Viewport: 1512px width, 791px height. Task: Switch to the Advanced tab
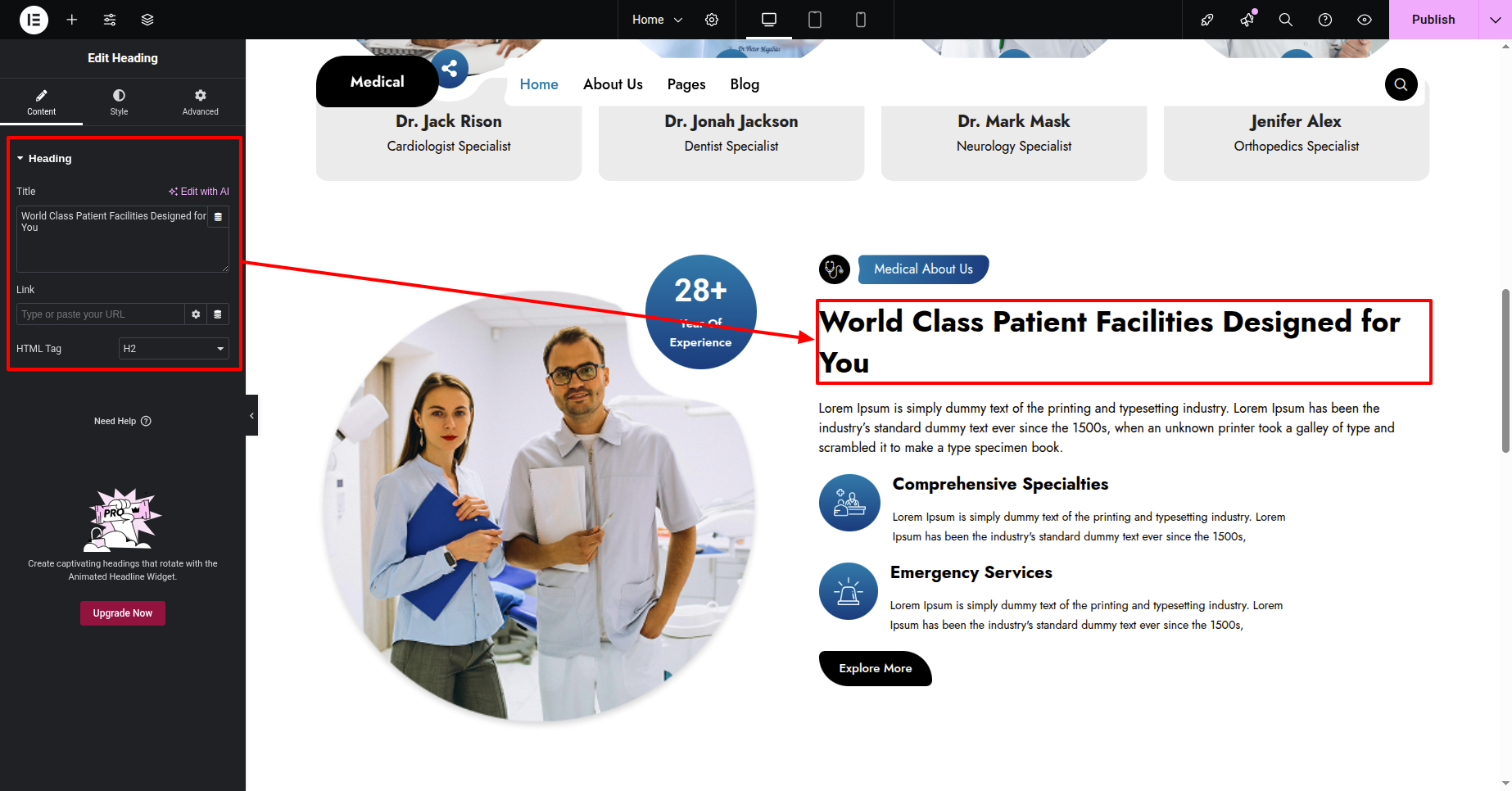click(200, 102)
